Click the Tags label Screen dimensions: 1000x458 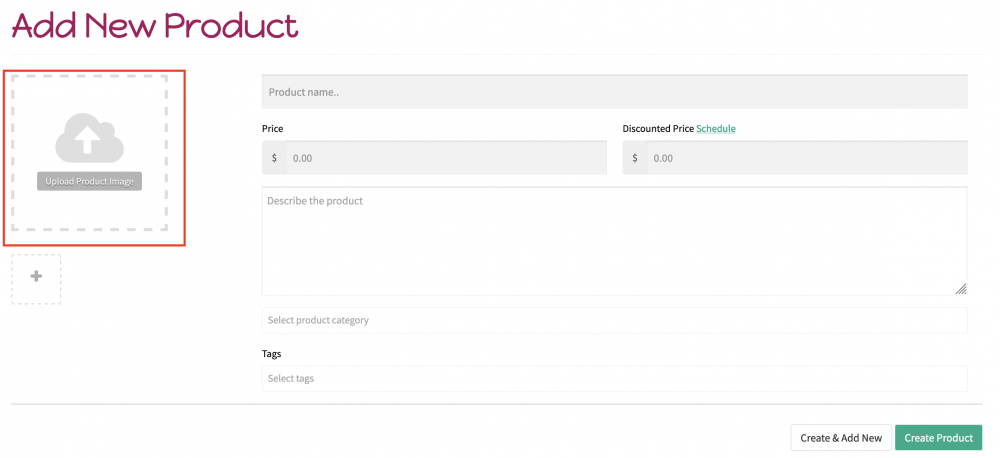point(272,353)
